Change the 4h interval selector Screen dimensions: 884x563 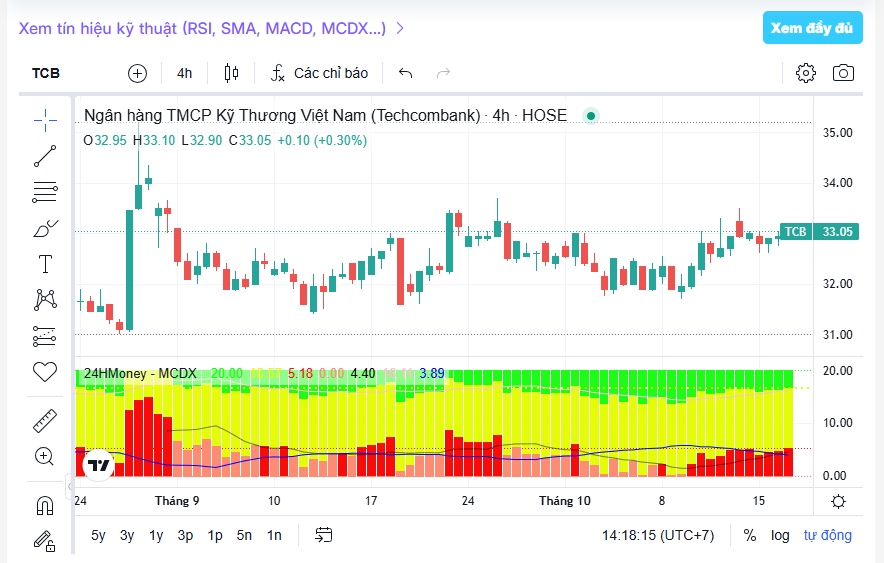[x=184, y=73]
